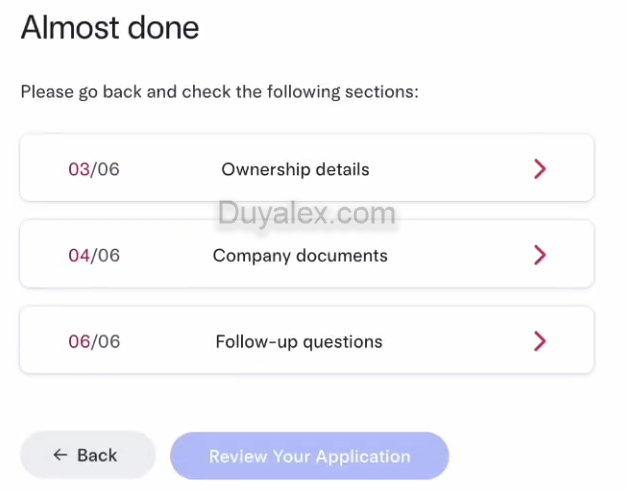This screenshot has height=490, width=627.
Task: Click the highlighted 04 in the second row
Action: coord(79,255)
